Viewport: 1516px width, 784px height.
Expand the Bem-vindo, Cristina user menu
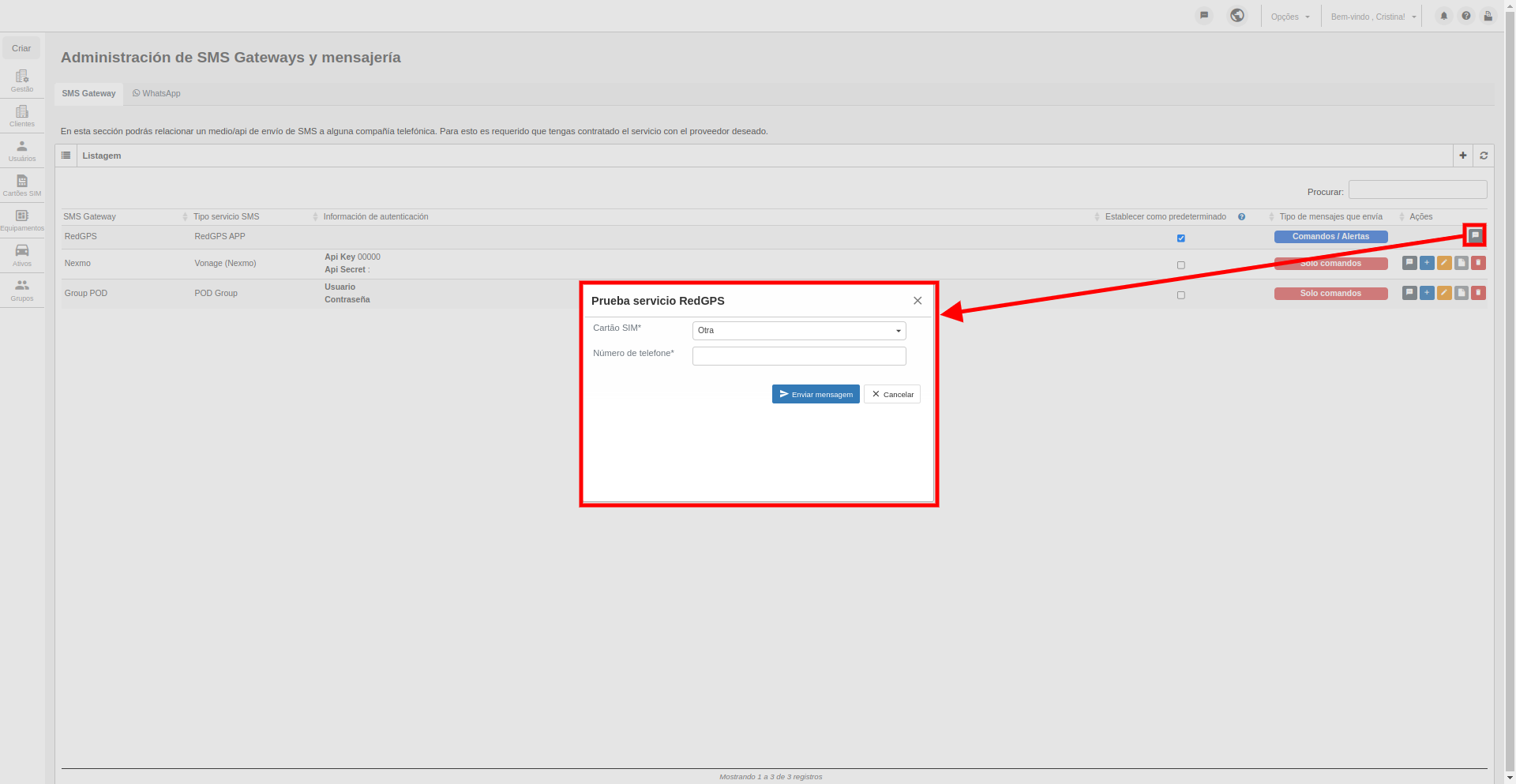coord(1373,17)
